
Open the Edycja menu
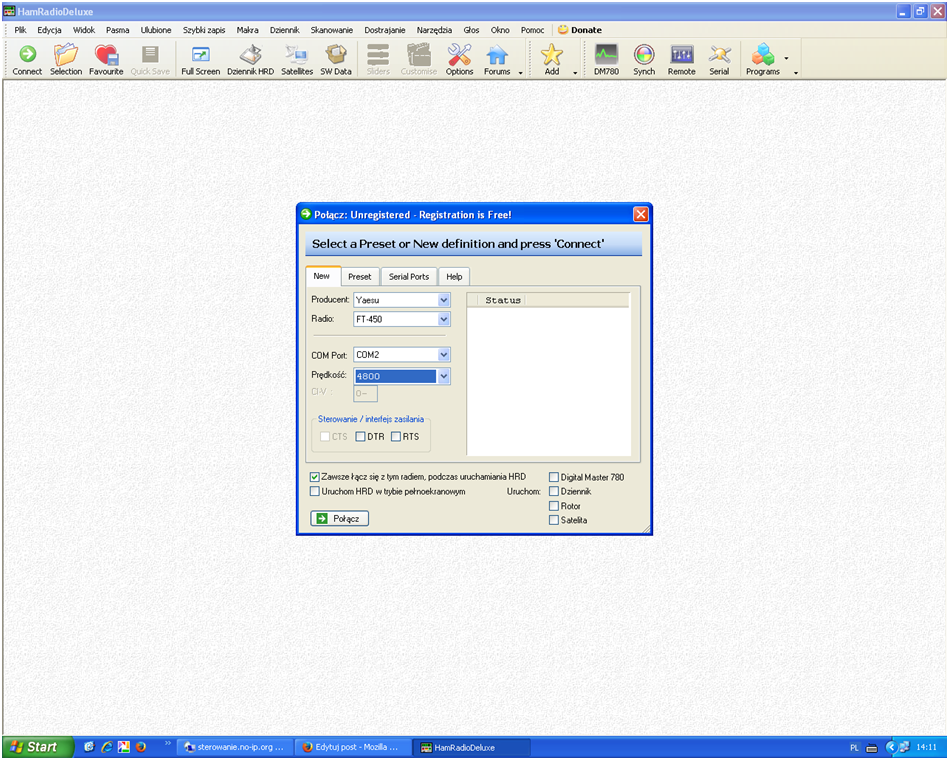(49, 30)
